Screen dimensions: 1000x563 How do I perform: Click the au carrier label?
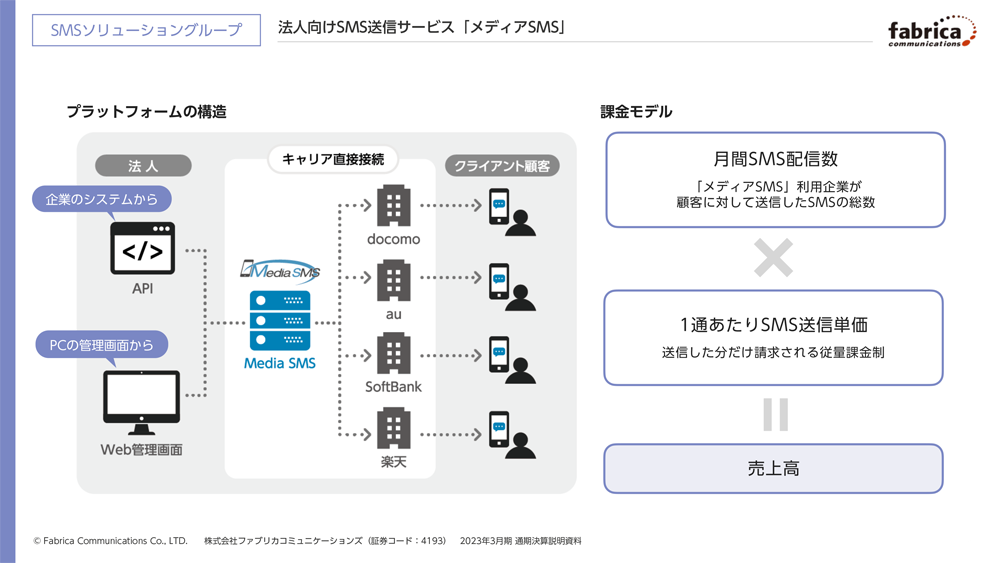point(393,314)
